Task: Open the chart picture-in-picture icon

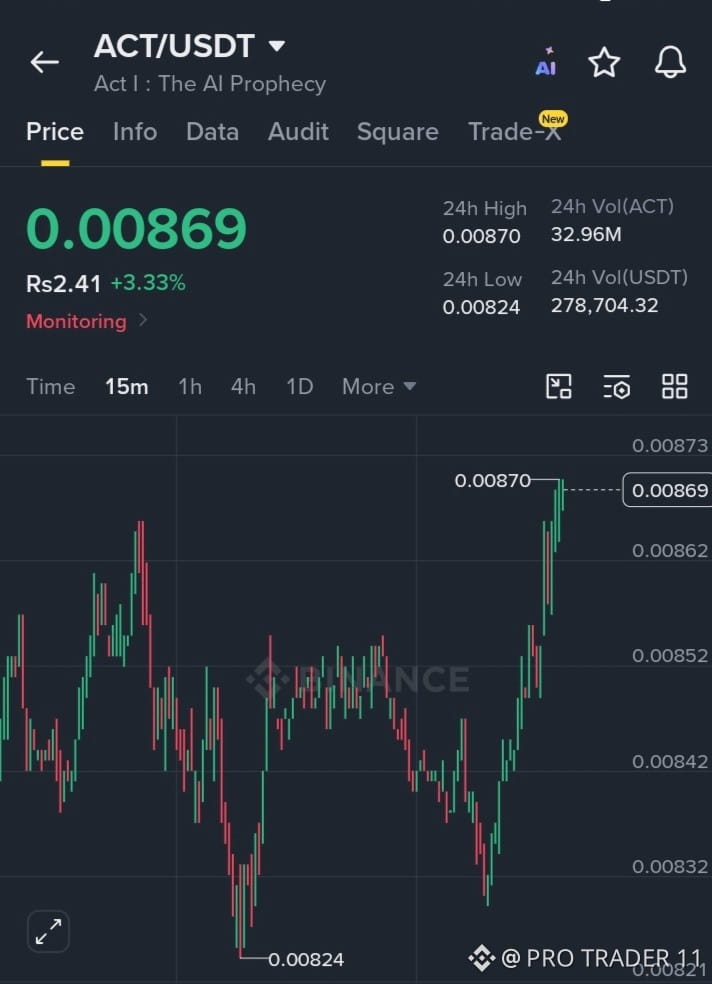Action: click(x=558, y=387)
